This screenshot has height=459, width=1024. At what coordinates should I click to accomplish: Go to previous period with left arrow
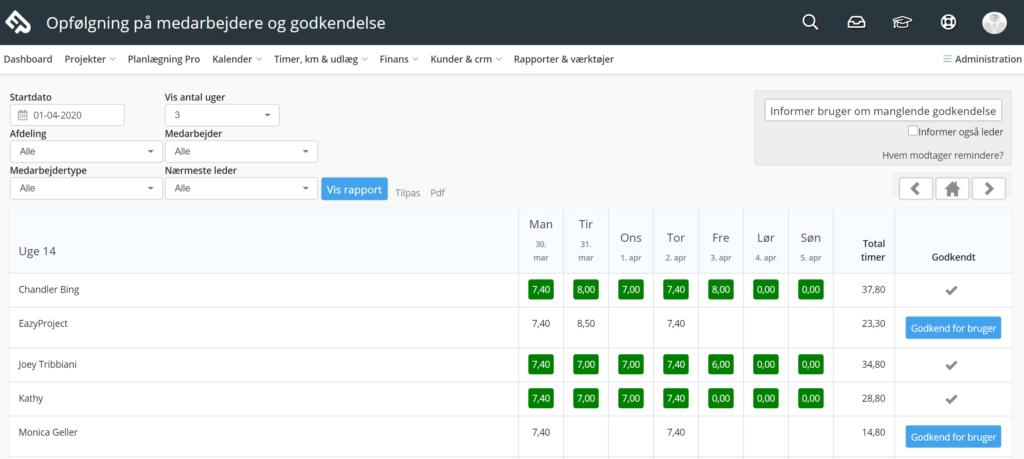(915, 188)
